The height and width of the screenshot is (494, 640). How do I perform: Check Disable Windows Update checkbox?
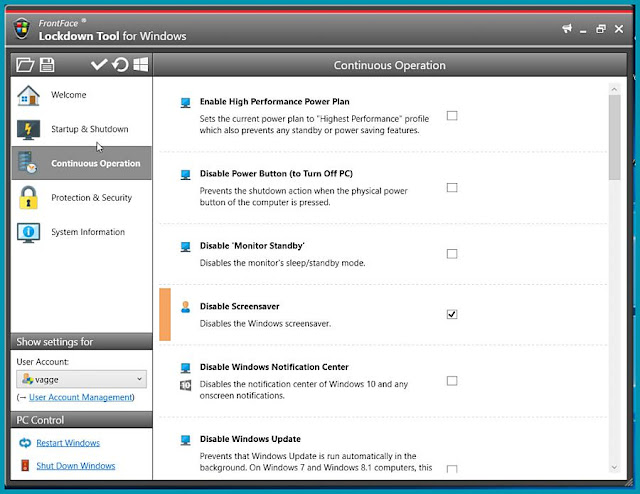click(x=452, y=469)
